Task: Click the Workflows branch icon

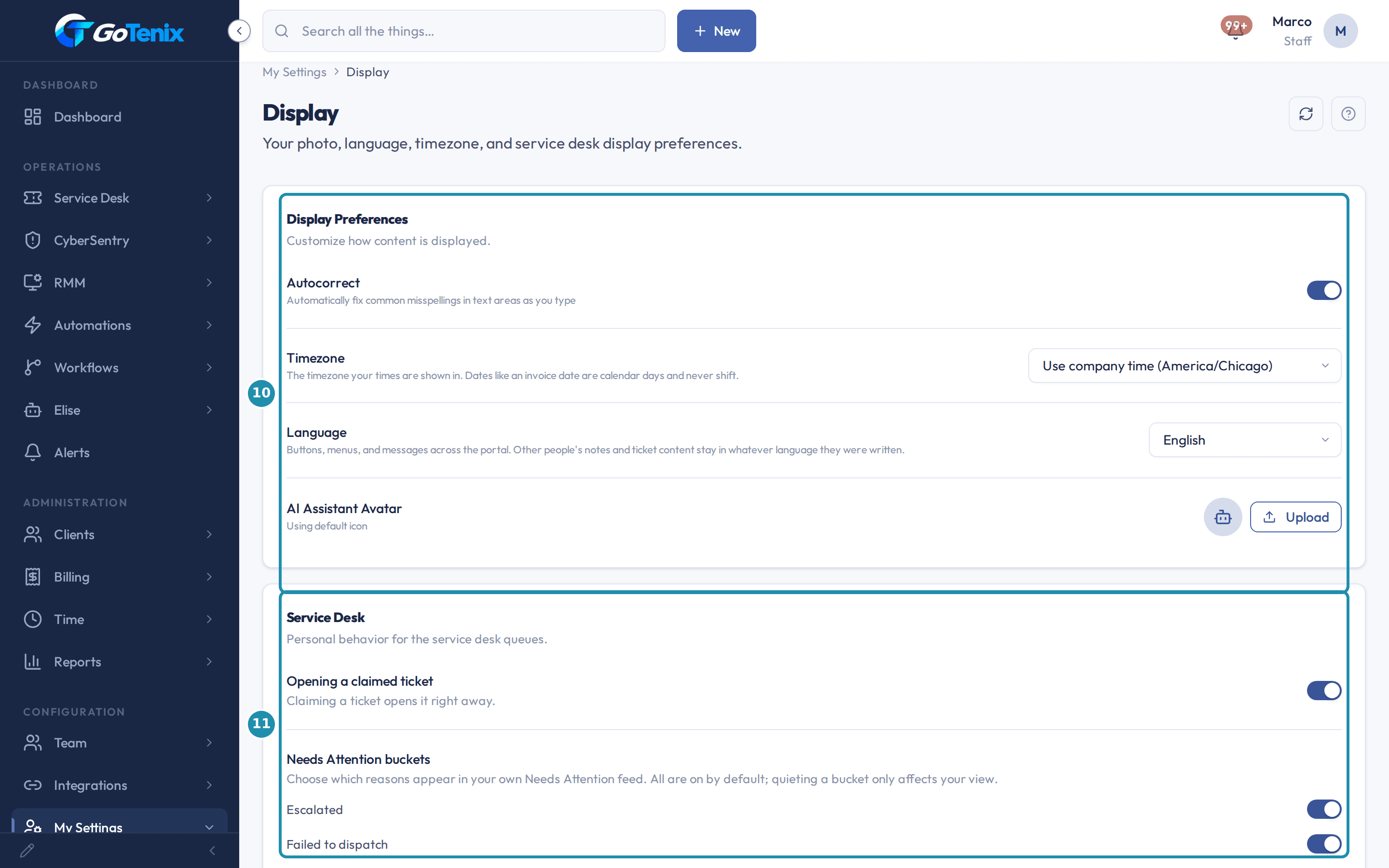Action: pos(33,367)
